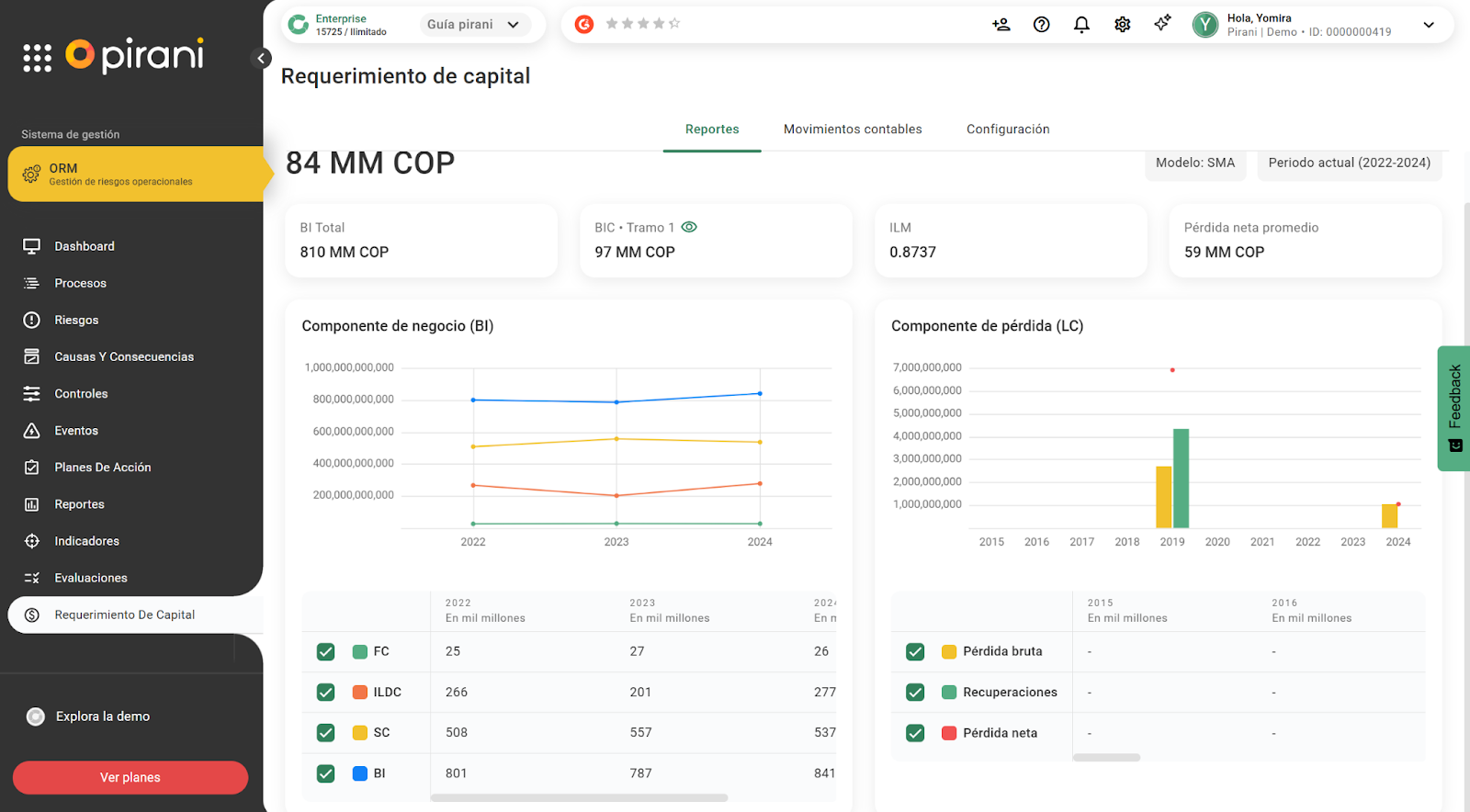Toggle the ILDC series checkbox

(325, 692)
